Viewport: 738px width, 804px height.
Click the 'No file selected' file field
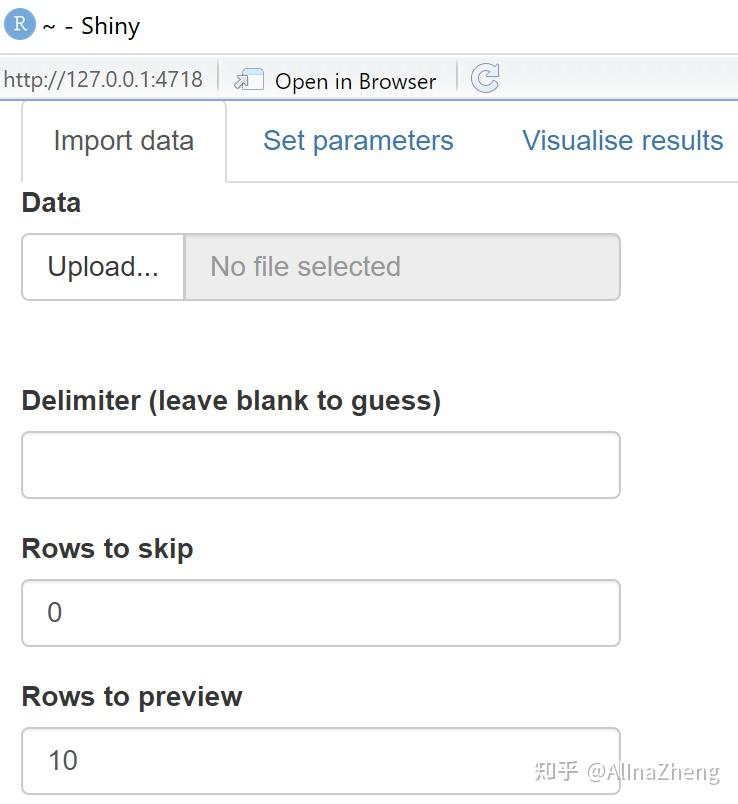pos(402,267)
